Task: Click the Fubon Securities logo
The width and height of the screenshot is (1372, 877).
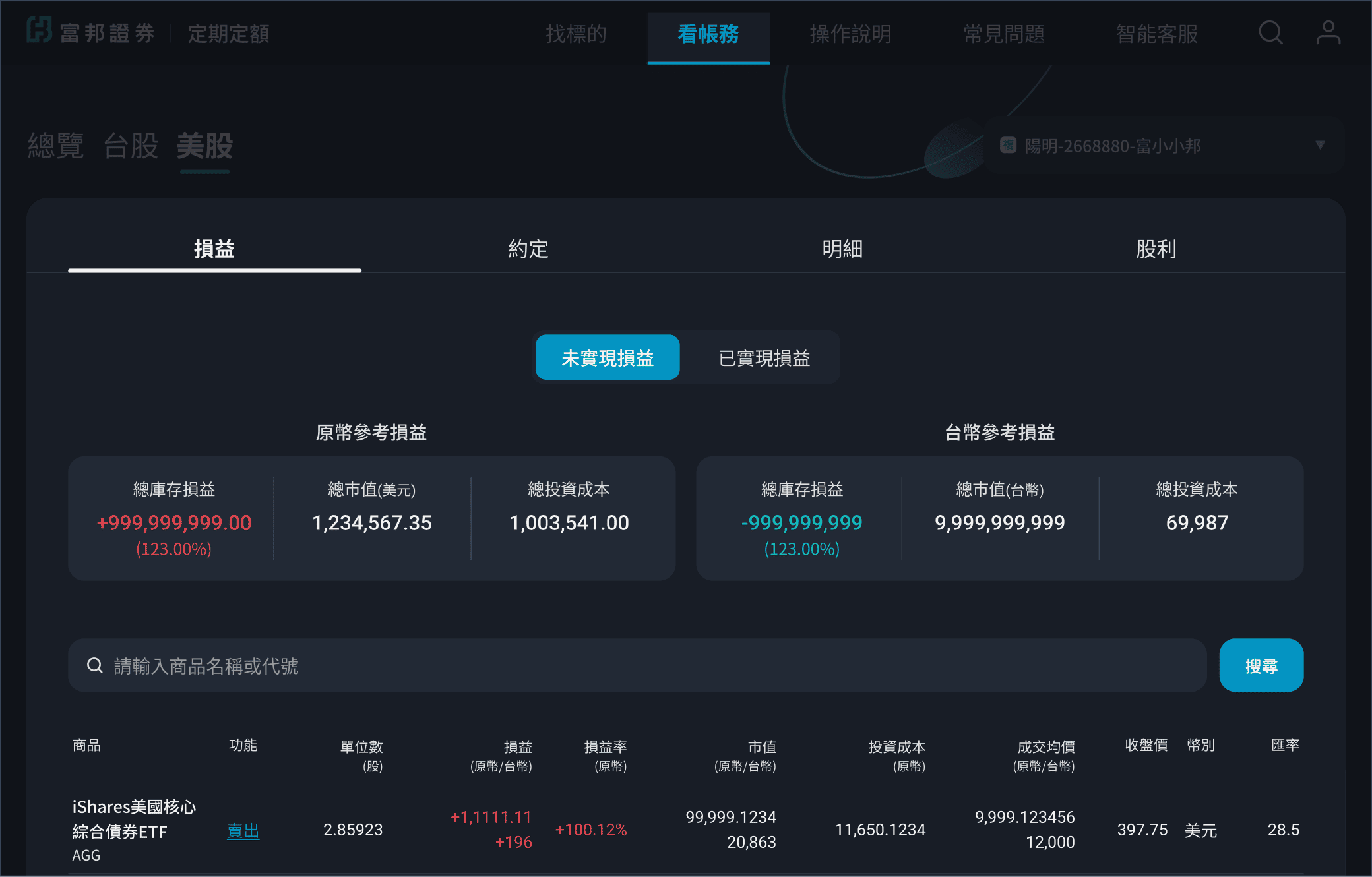Action: click(91, 32)
